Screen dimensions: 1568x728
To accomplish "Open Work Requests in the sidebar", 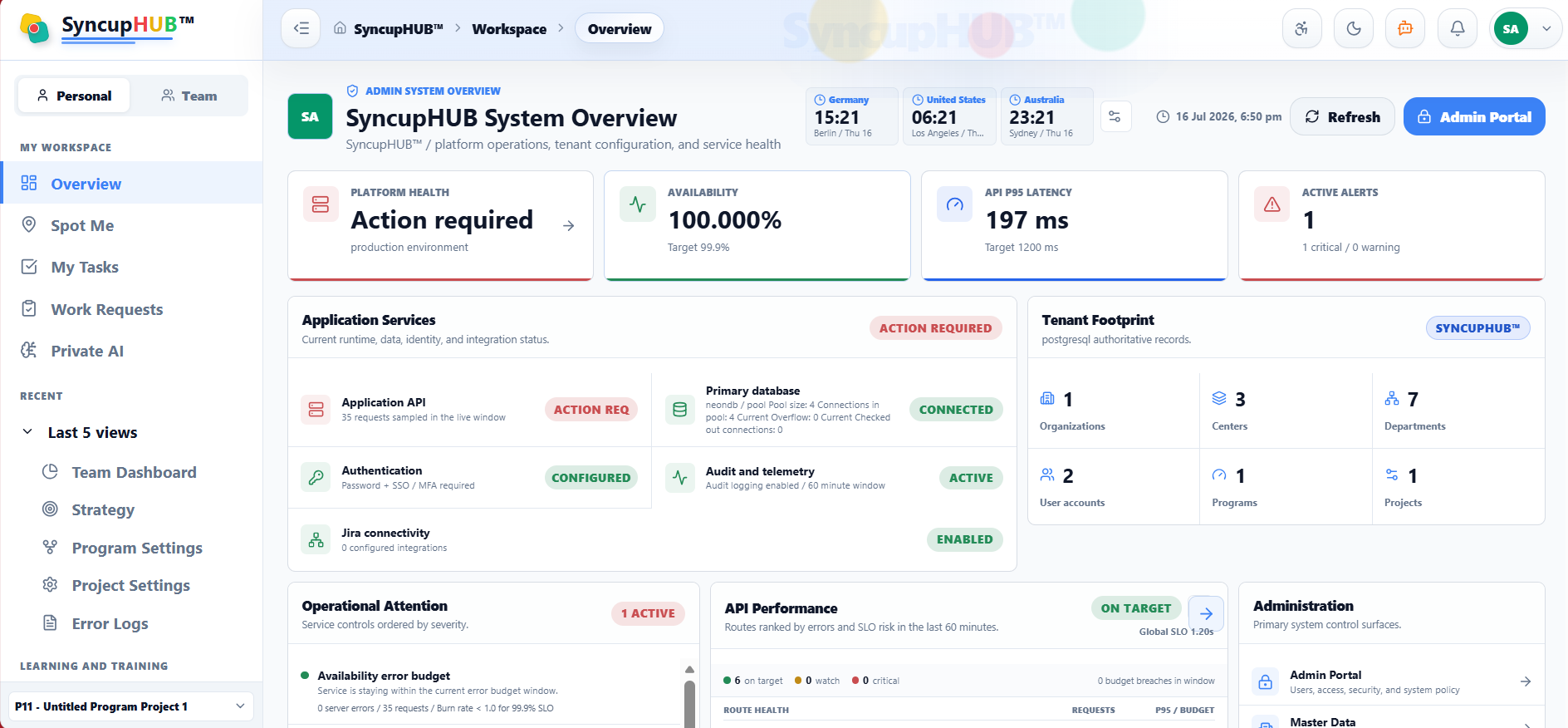I will point(131,309).
